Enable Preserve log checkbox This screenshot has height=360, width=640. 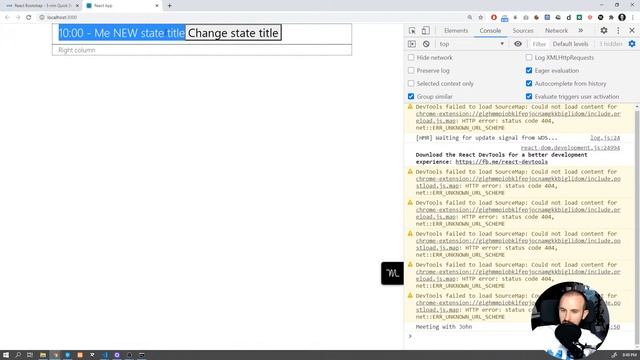pyautogui.click(x=411, y=71)
